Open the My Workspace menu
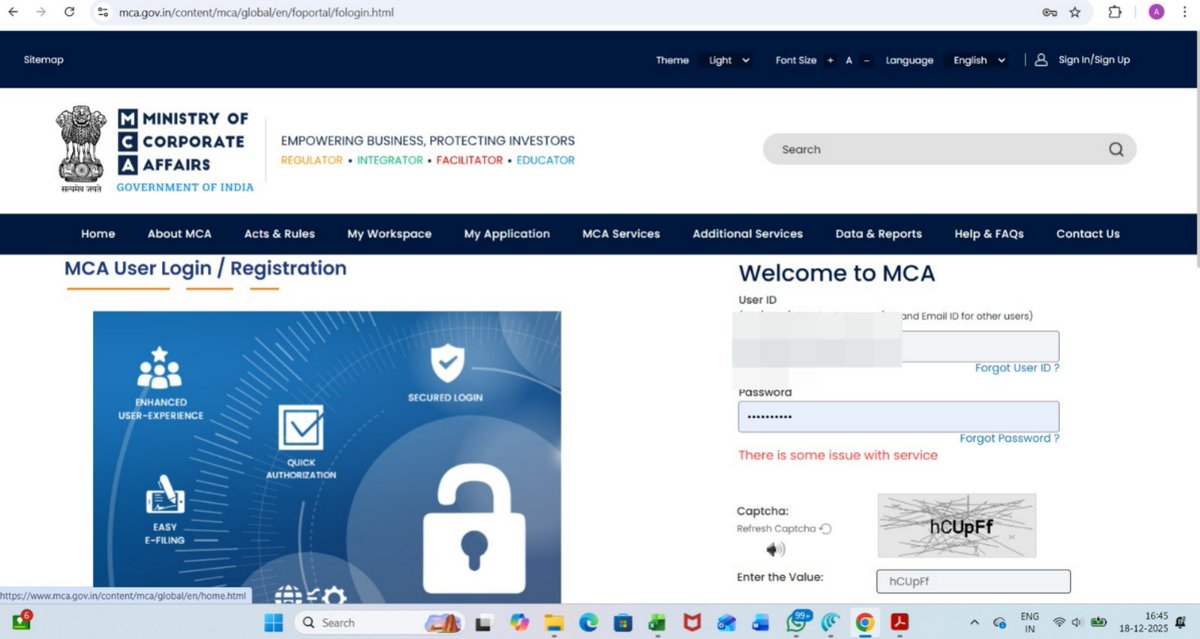This screenshot has width=1200, height=639. 389,234
